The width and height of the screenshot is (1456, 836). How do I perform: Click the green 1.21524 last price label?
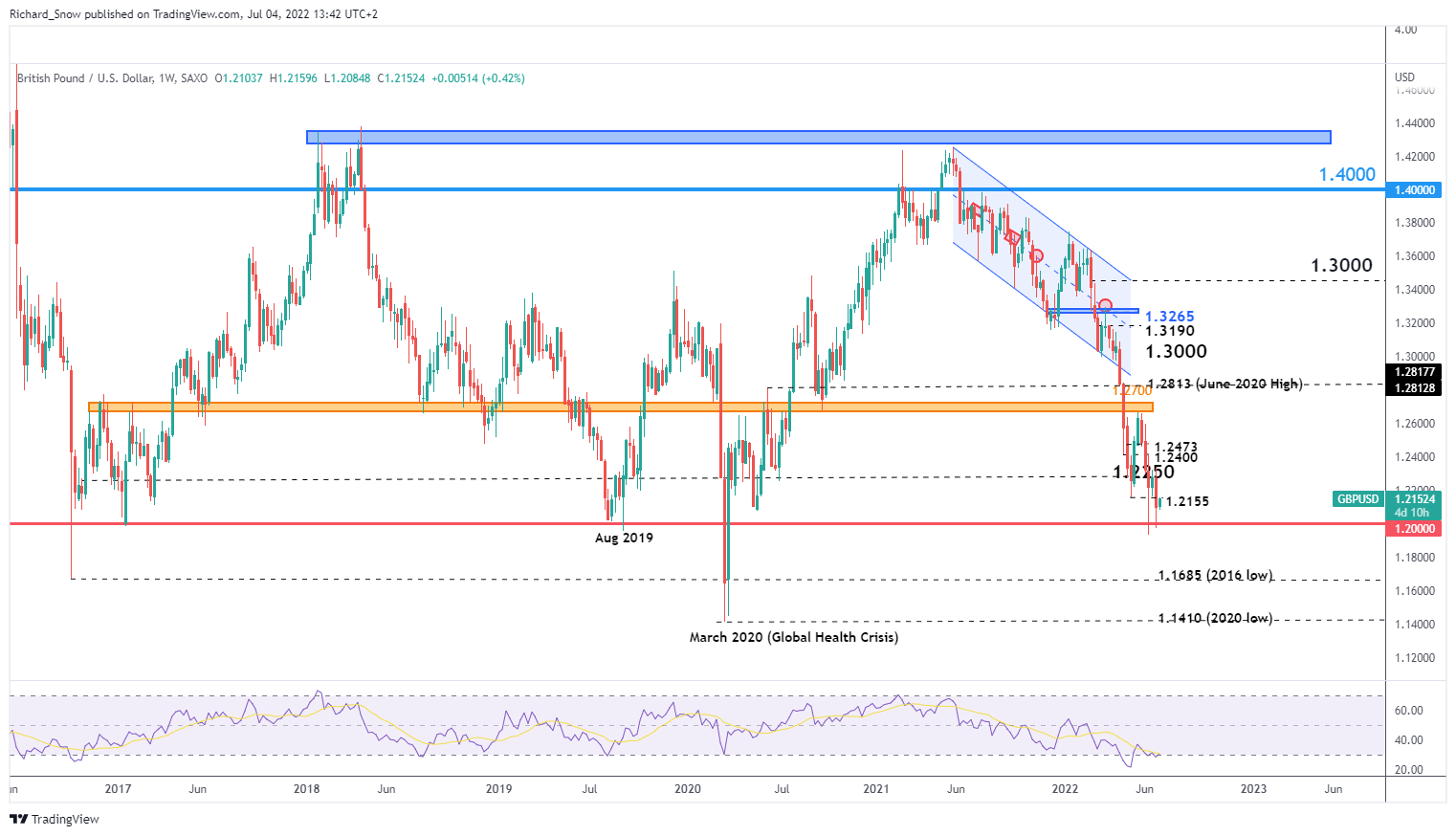pos(1413,499)
